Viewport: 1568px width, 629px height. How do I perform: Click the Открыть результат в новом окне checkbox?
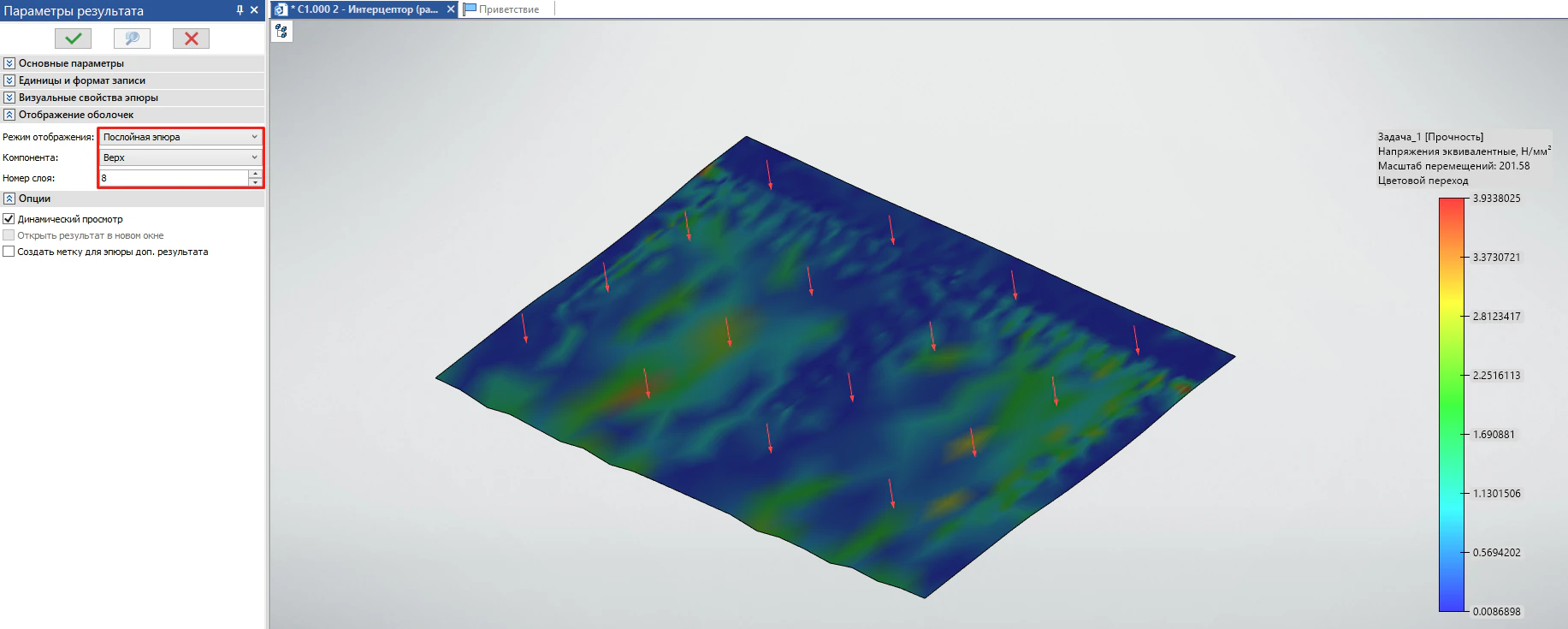click(x=9, y=235)
